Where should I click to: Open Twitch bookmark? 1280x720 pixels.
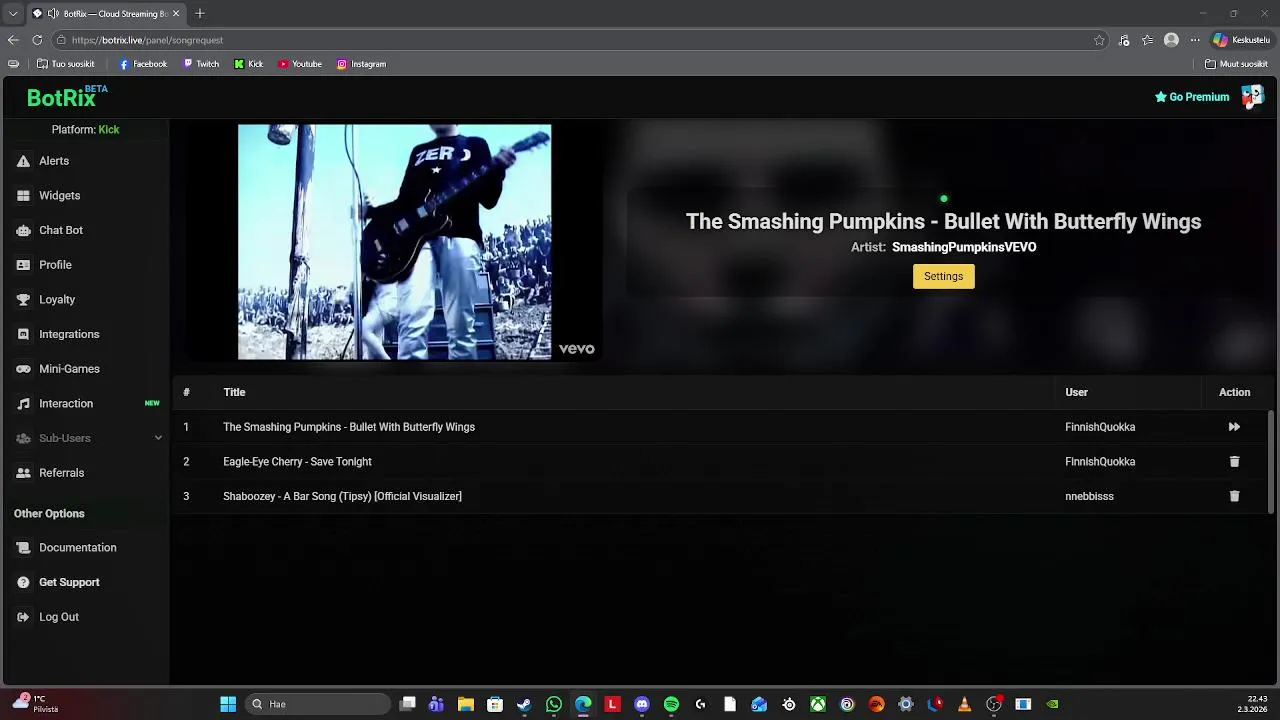click(x=201, y=64)
